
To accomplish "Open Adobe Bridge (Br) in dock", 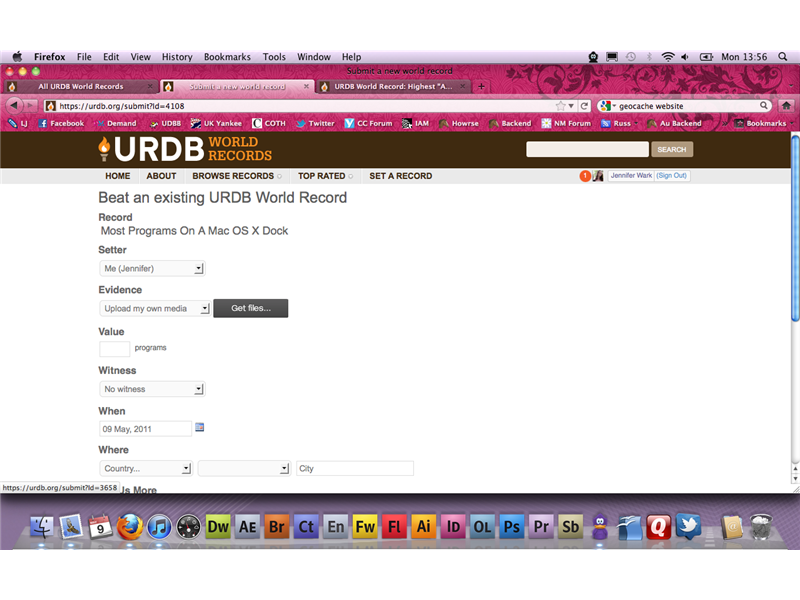I will tap(277, 527).
